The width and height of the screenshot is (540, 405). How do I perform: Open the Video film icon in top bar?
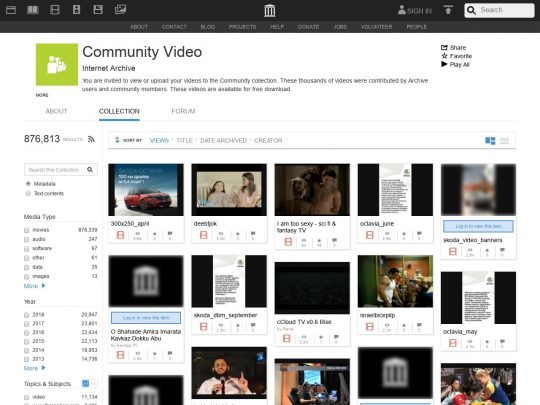click(x=55, y=10)
